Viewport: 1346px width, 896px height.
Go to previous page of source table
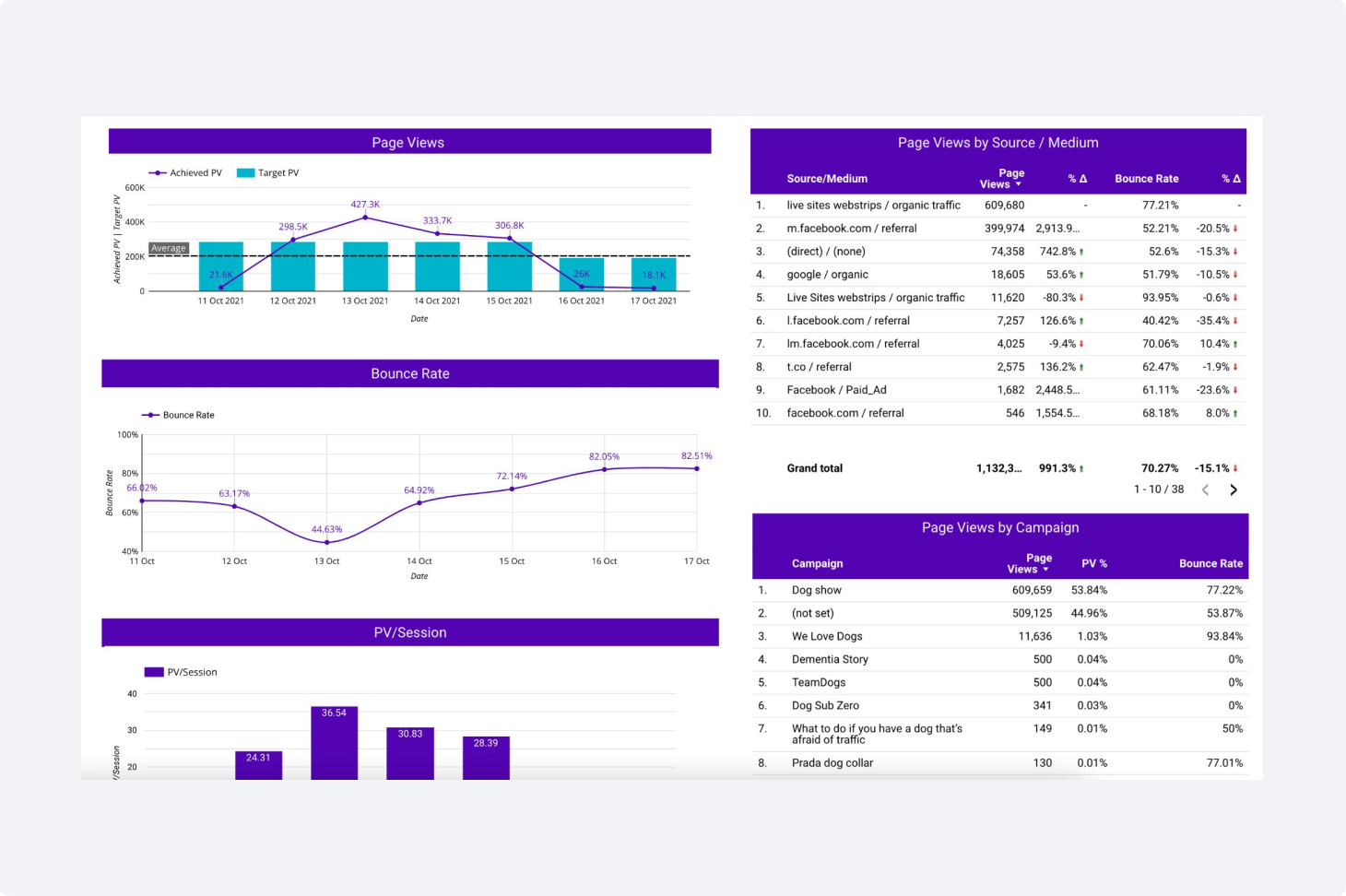(1205, 490)
